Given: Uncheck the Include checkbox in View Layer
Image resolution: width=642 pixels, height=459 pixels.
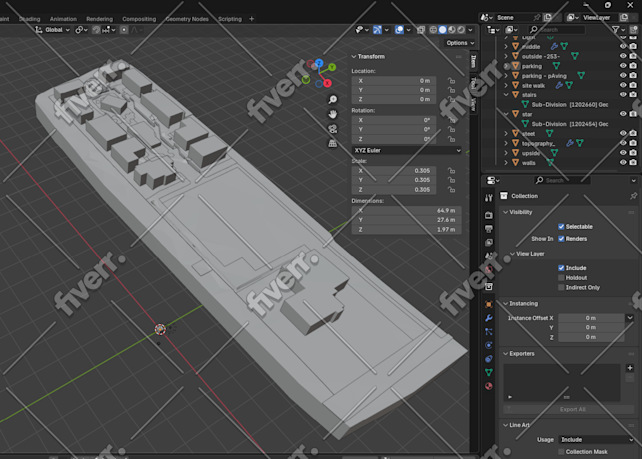Looking at the screenshot, I should coord(561,268).
